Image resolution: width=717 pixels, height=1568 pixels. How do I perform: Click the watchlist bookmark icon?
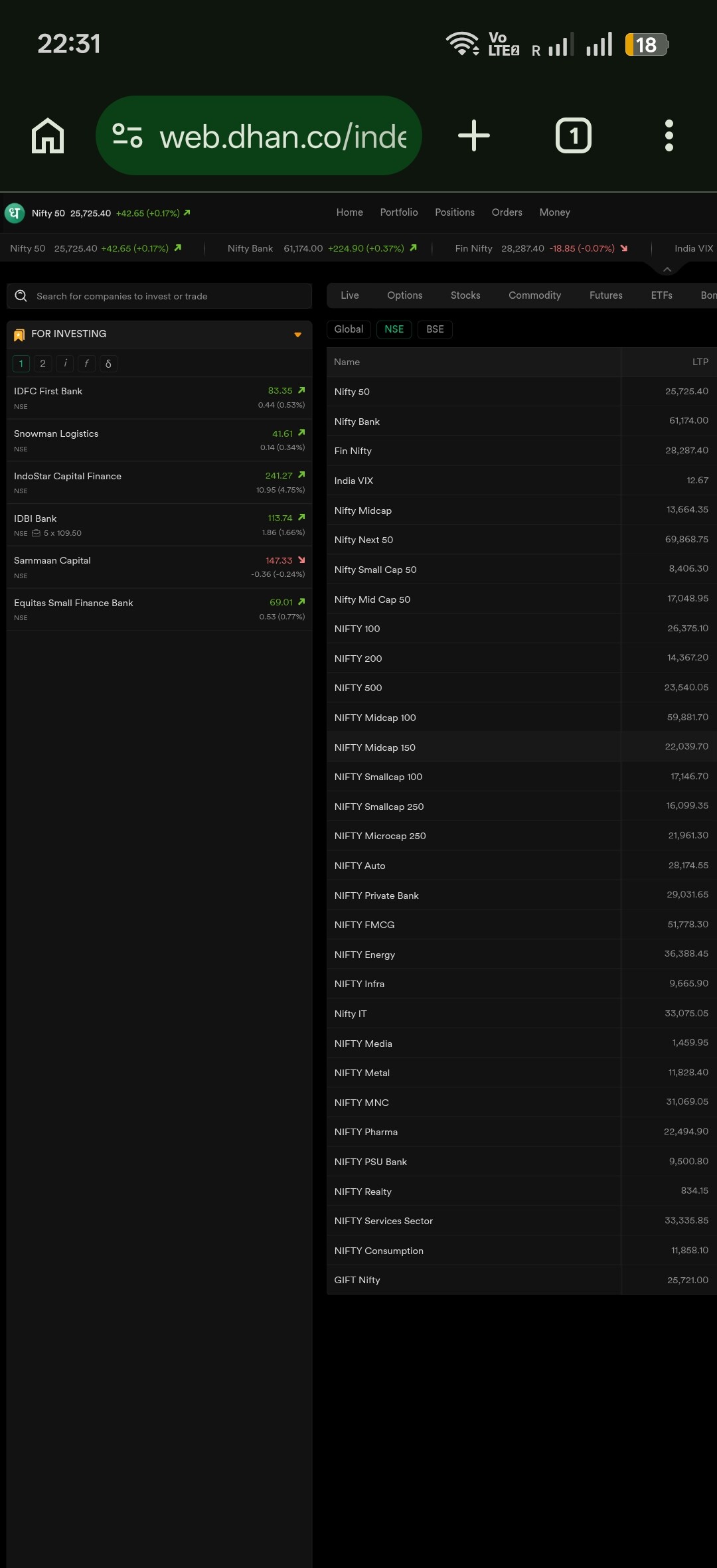coord(19,335)
